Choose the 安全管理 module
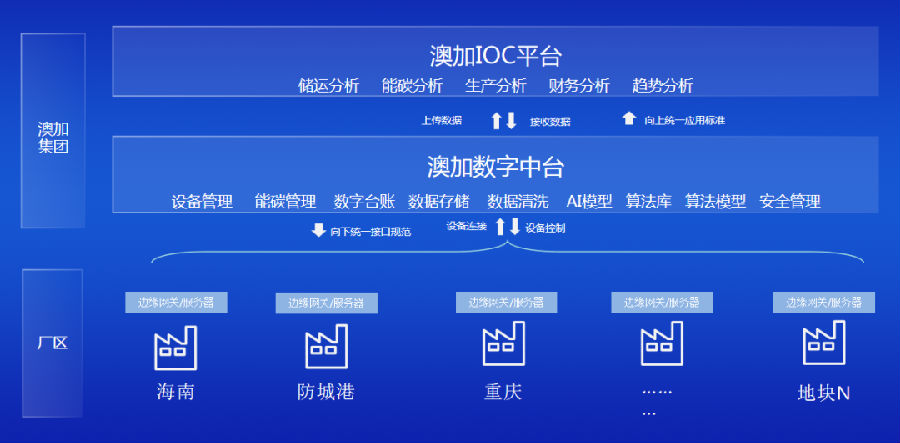 point(790,201)
